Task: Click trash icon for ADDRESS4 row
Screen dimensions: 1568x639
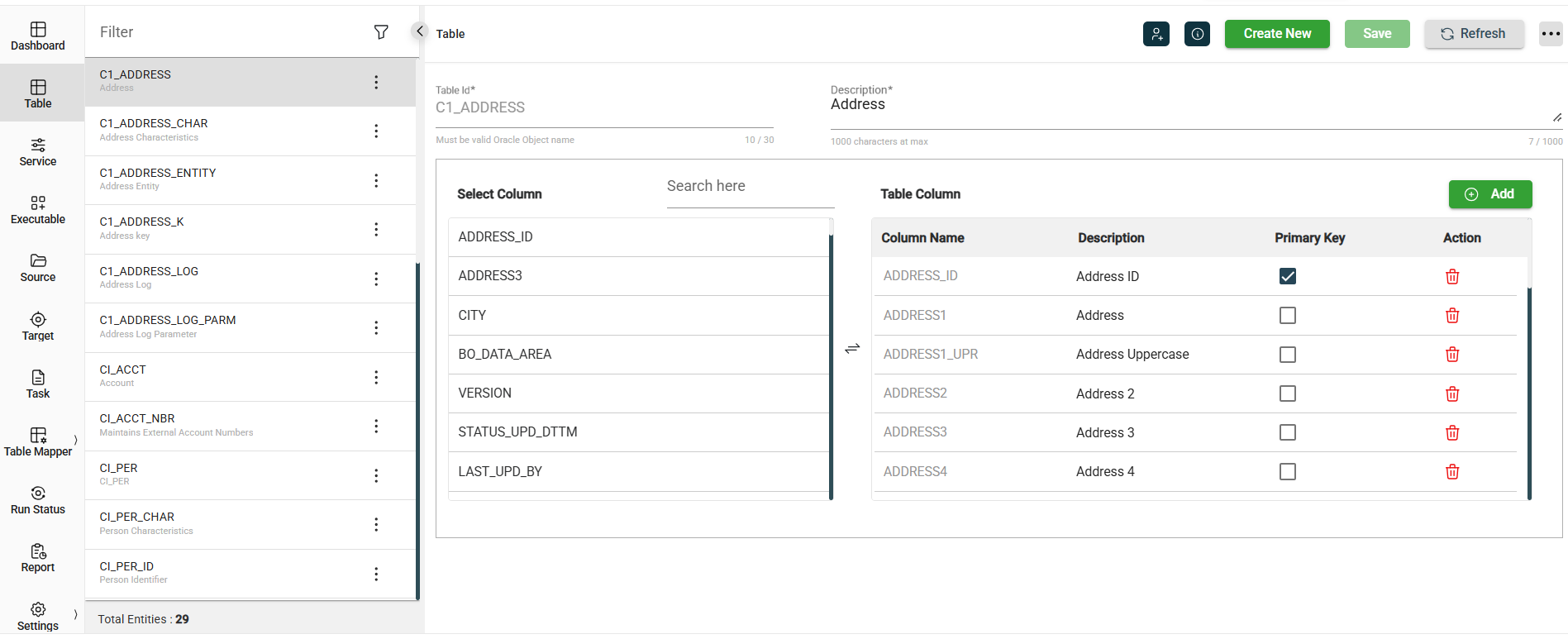Action: pyautogui.click(x=1451, y=472)
